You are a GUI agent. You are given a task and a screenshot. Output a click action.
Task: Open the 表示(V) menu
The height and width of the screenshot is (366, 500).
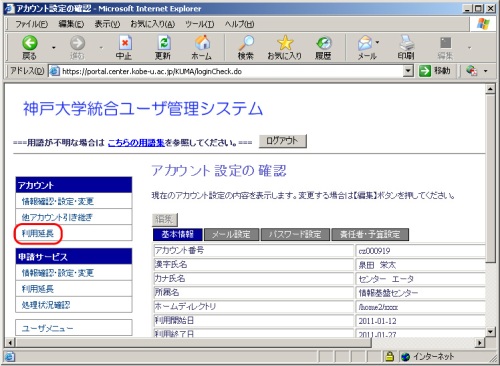click(x=107, y=24)
